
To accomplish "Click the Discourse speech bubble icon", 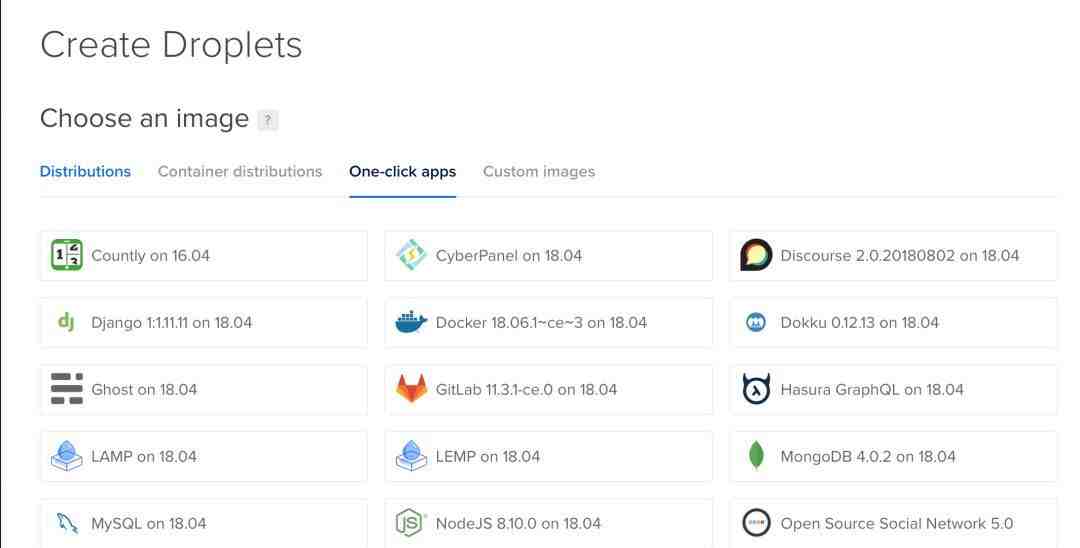I will [756, 255].
